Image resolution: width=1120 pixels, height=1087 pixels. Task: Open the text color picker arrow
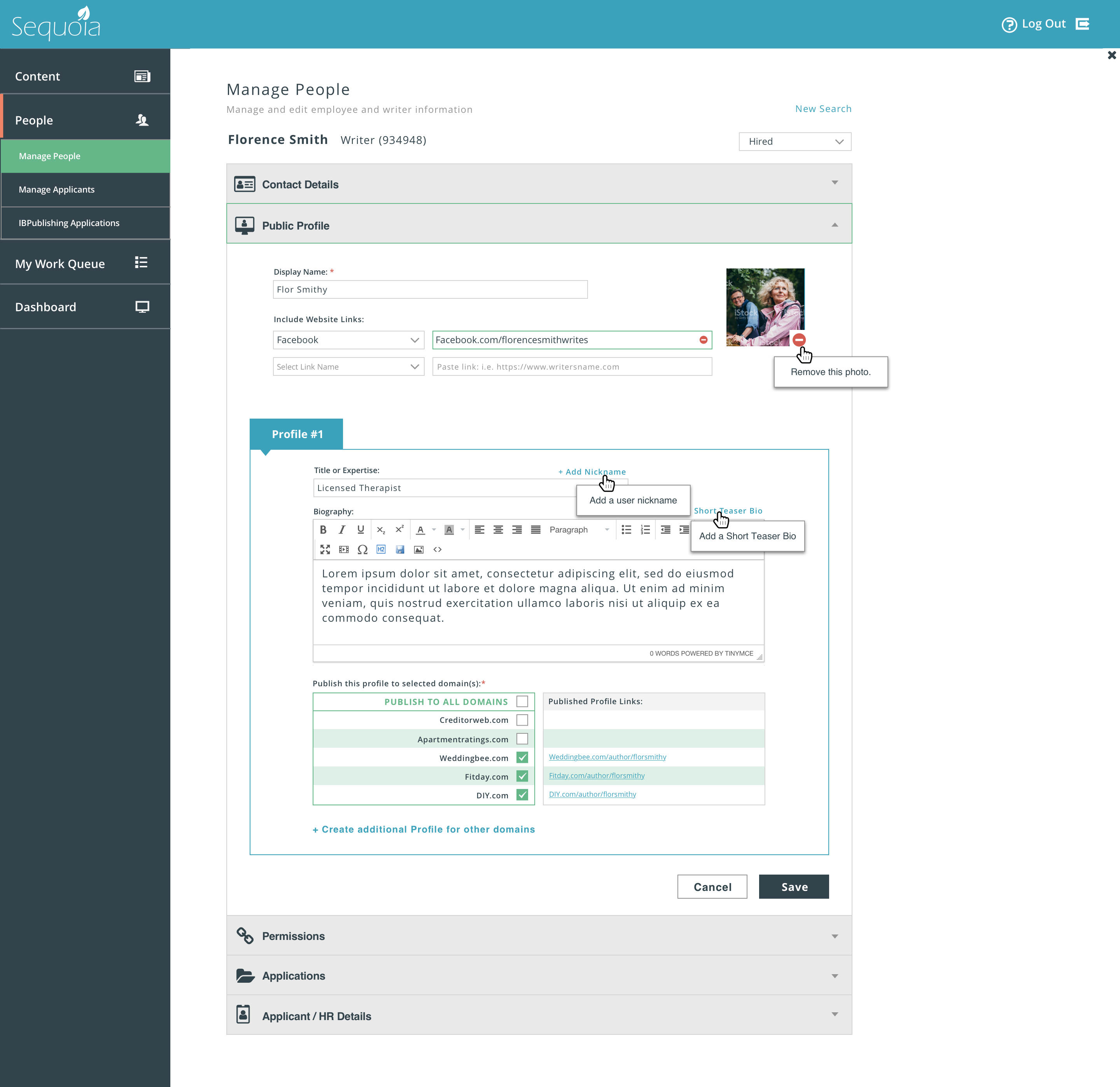click(x=434, y=529)
